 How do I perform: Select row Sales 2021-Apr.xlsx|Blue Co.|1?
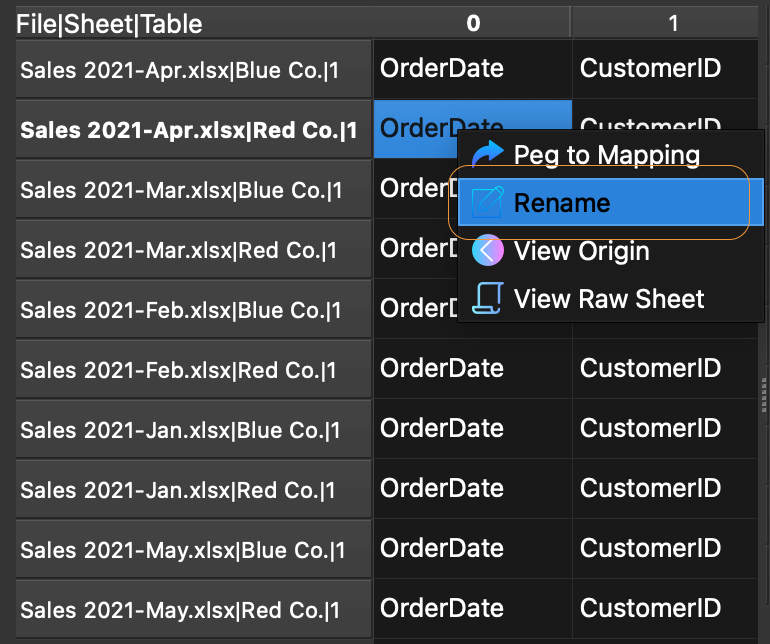tap(193, 70)
